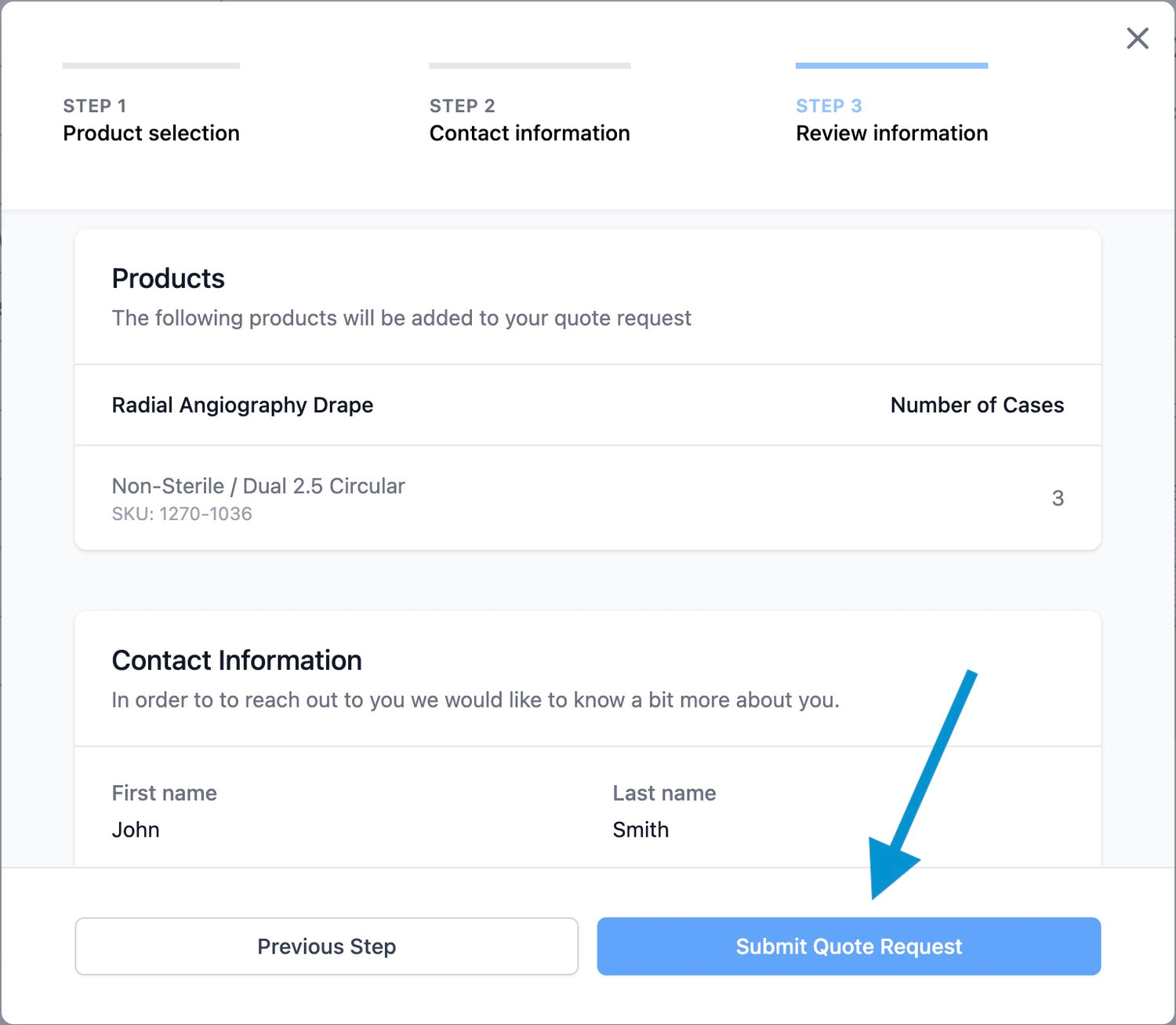Click the Products section heading

click(x=168, y=278)
